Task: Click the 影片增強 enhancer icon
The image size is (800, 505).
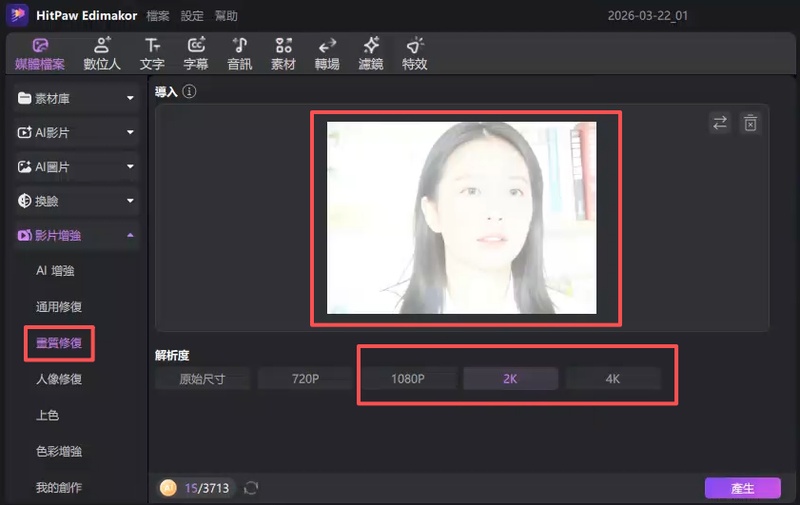Action: coord(24,235)
